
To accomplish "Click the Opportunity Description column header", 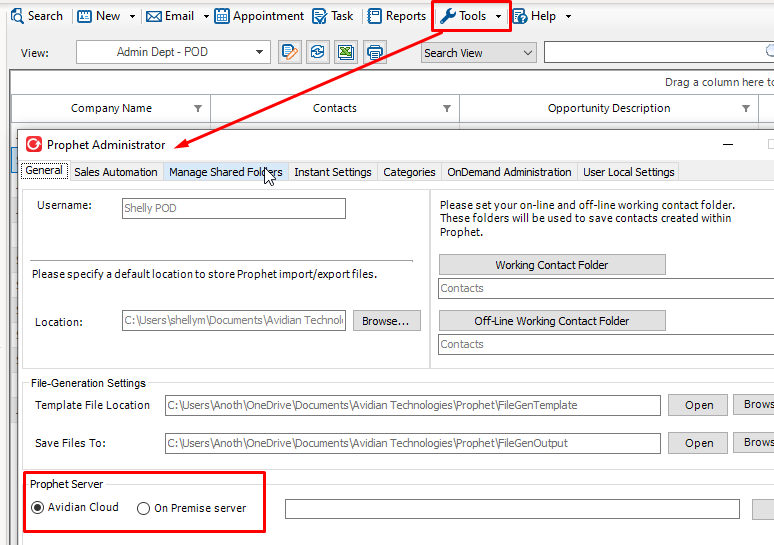I will click(609, 108).
